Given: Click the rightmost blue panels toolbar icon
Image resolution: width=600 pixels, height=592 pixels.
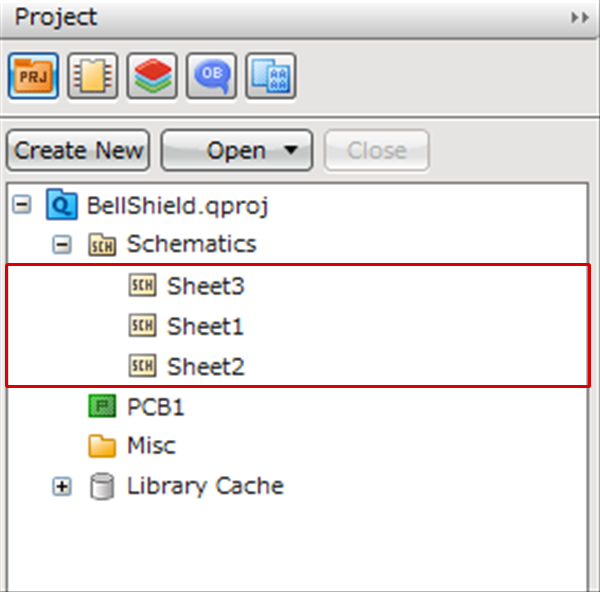Looking at the screenshot, I should tap(271, 74).
